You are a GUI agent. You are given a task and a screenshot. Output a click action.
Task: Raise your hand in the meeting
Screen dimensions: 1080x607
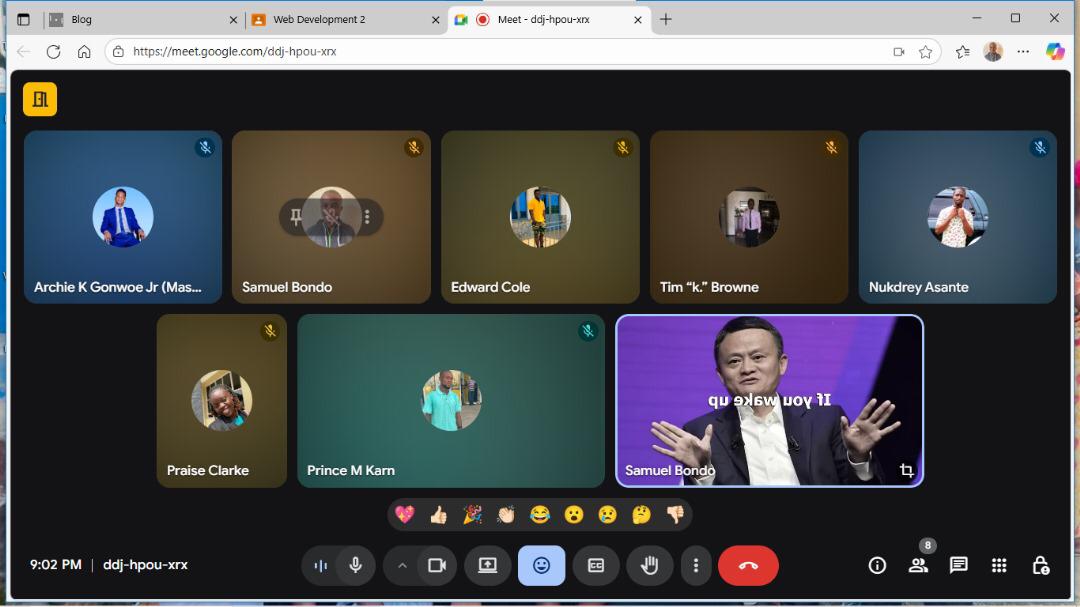pos(649,566)
